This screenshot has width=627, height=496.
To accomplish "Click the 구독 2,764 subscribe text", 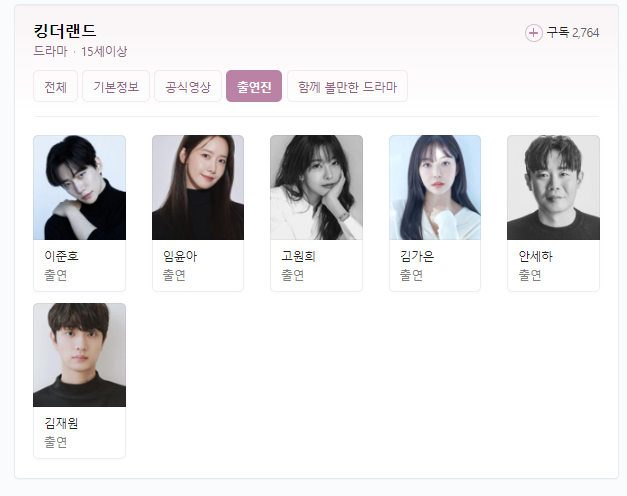I will pos(573,33).
